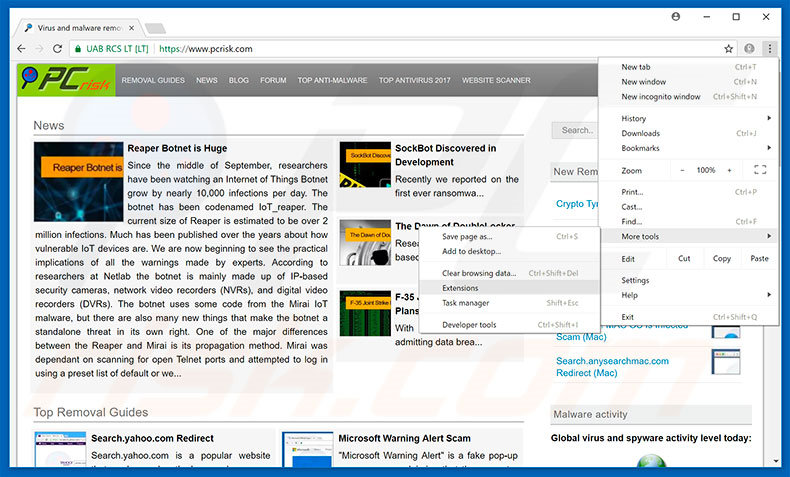The height and width of the screenshot is (477, 790).
Task: Open the WEBSITE SCANNER nav link
Action: tap(496, 80)
